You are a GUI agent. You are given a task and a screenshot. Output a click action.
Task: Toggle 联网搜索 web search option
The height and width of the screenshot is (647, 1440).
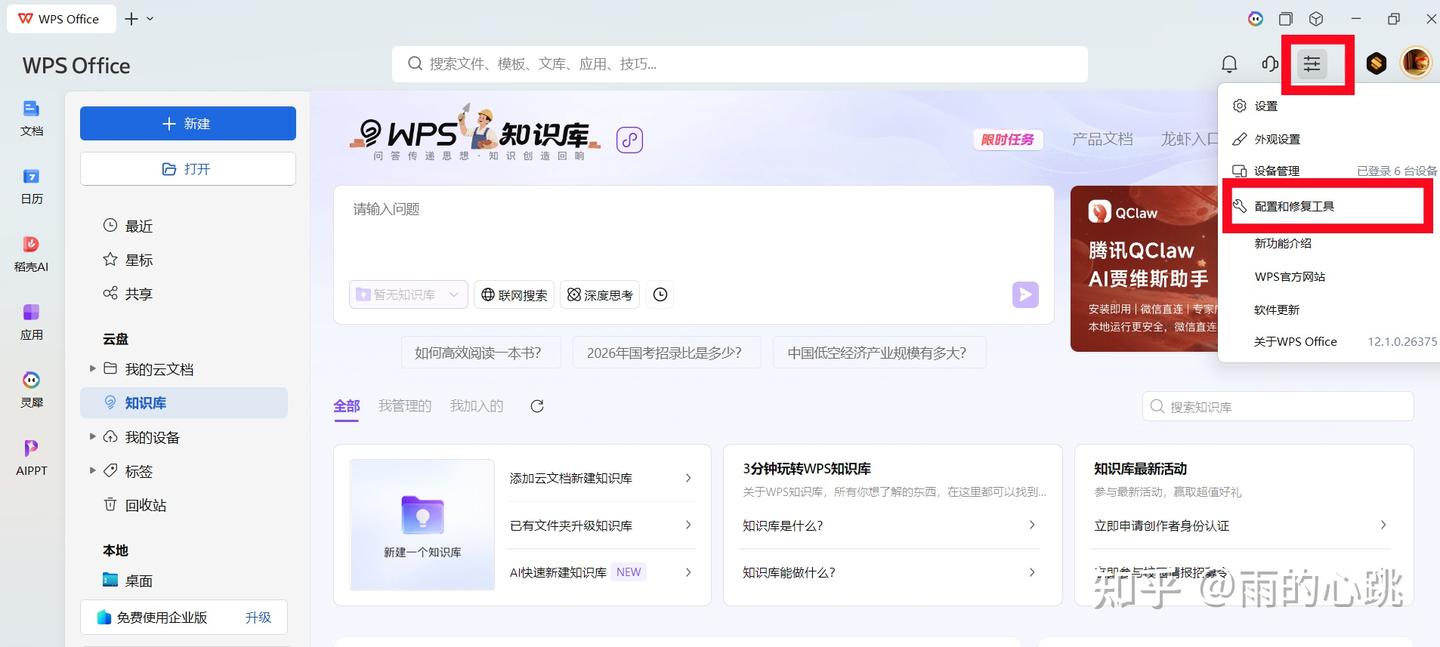click(x=514, y=295)
